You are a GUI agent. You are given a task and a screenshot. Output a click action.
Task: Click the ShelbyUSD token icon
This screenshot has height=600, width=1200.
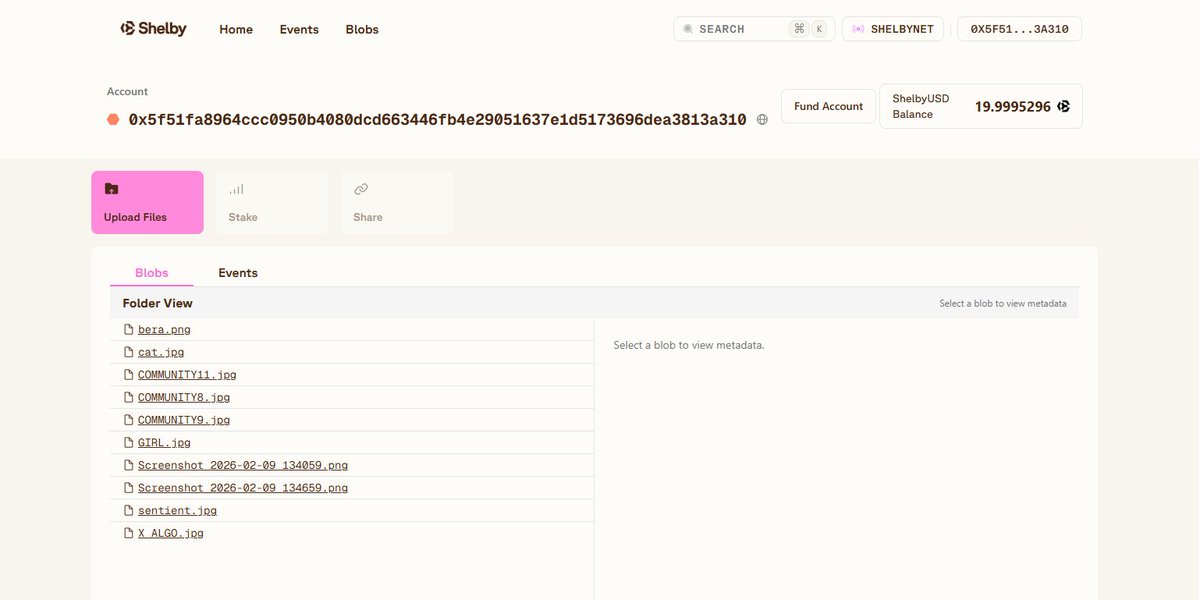(x=1063, y=106)
